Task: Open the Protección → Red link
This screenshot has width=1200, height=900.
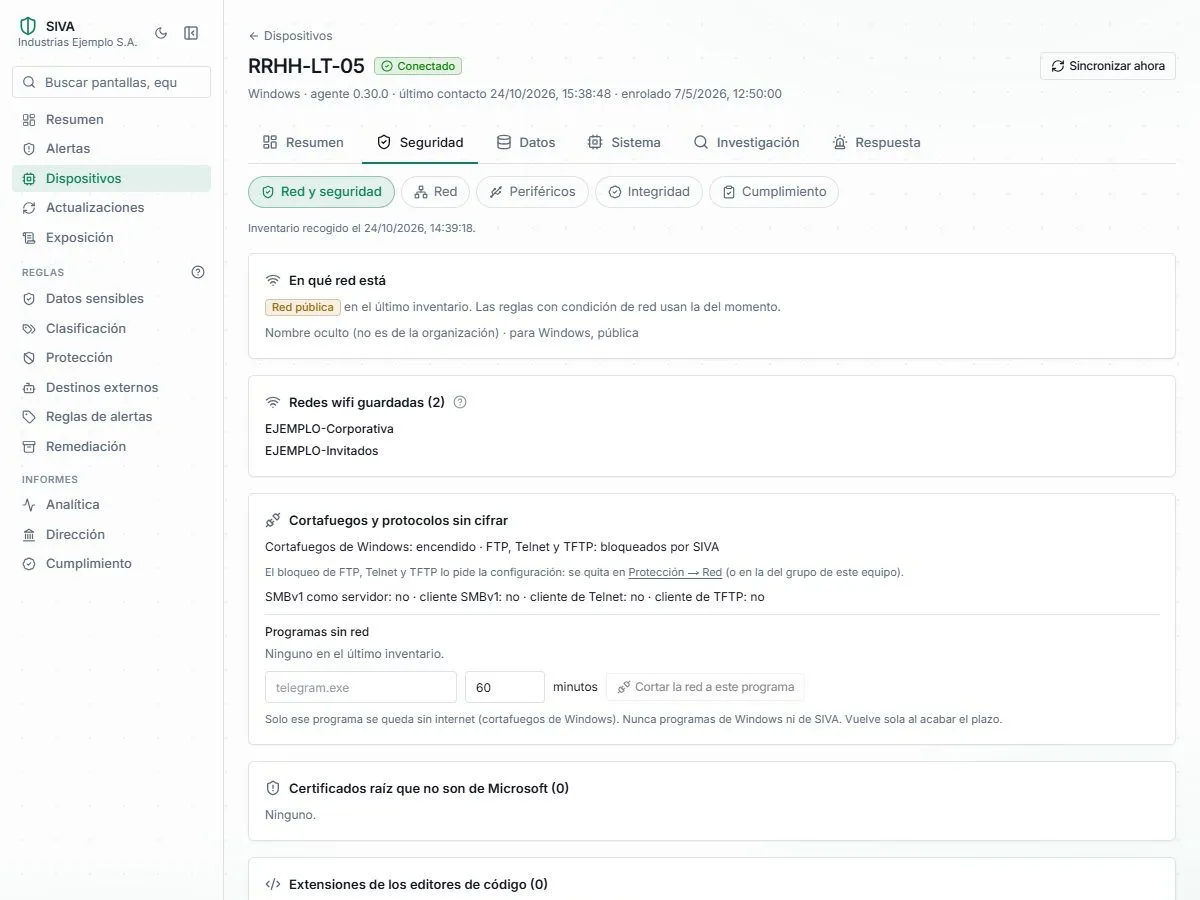Action: pos(675,573)
